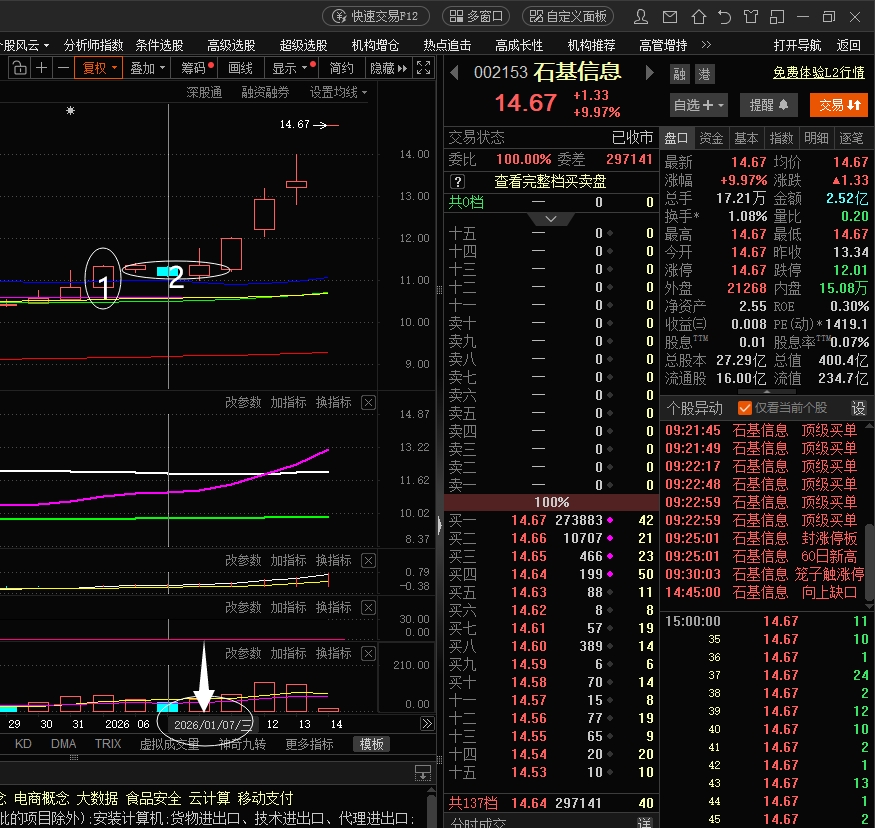Open the 分析师指数 menu item

93,45
